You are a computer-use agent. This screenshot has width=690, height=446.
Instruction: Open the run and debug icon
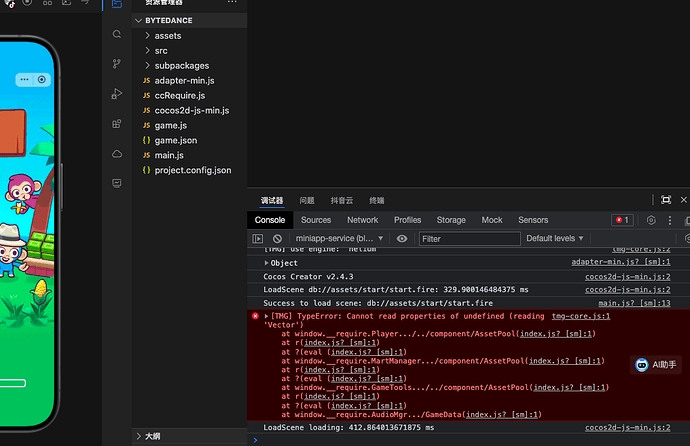pos(117,94)
